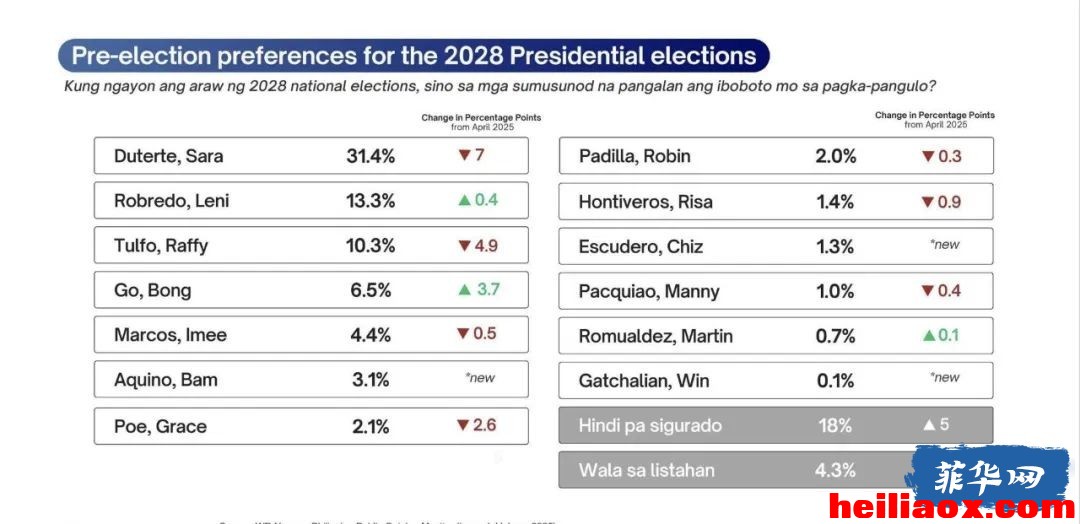Click the Pre-election preferences title banner

414,56
